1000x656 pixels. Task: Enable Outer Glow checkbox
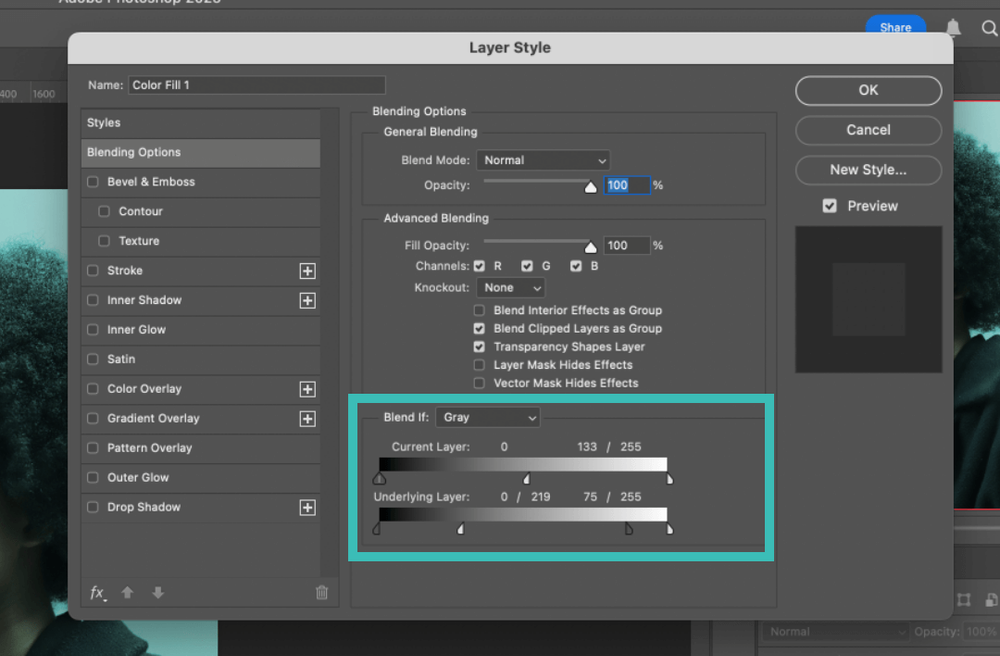click(92, 477)
